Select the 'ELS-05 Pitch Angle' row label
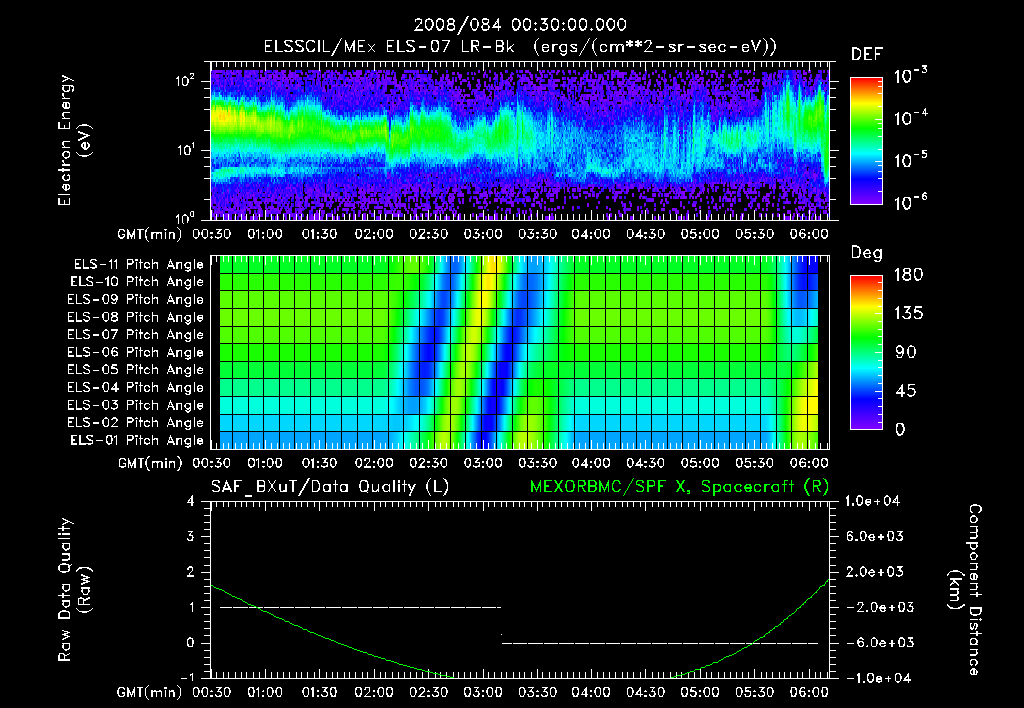Image resolution: width=1024 pixels, height=708 pixels. click(x=136, y=370)
